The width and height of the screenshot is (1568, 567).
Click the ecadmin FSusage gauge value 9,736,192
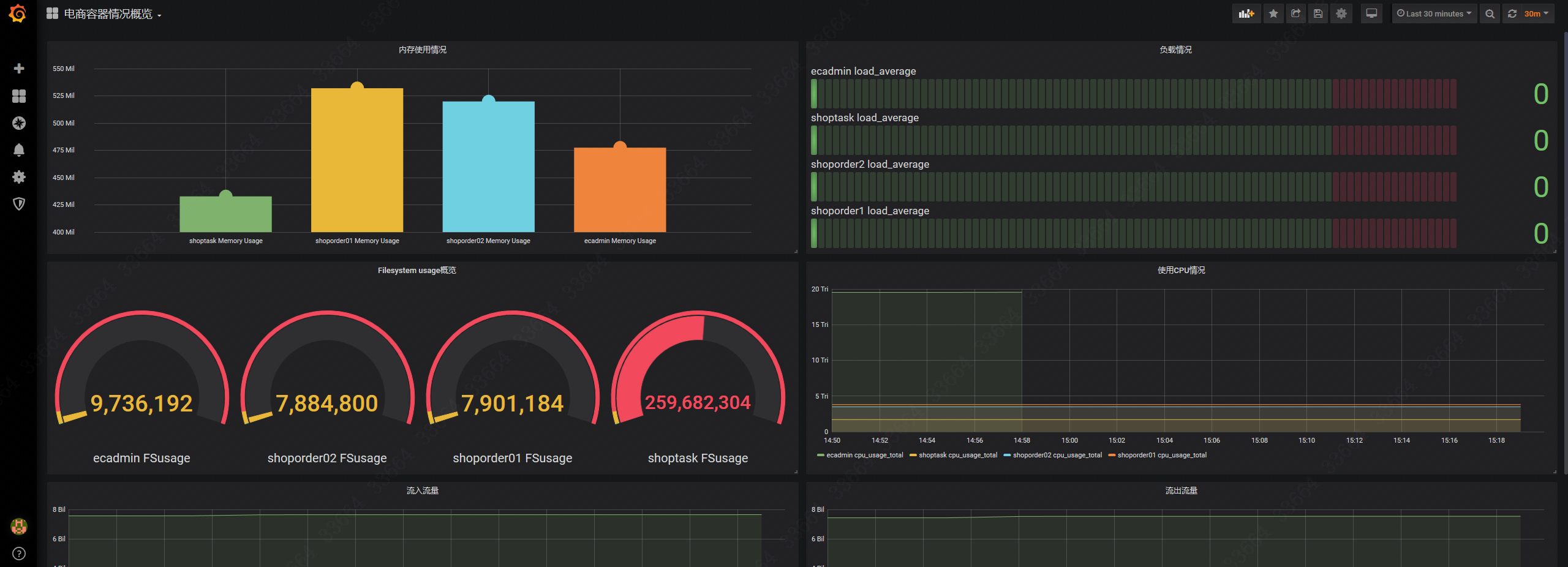tap(141, 404)
